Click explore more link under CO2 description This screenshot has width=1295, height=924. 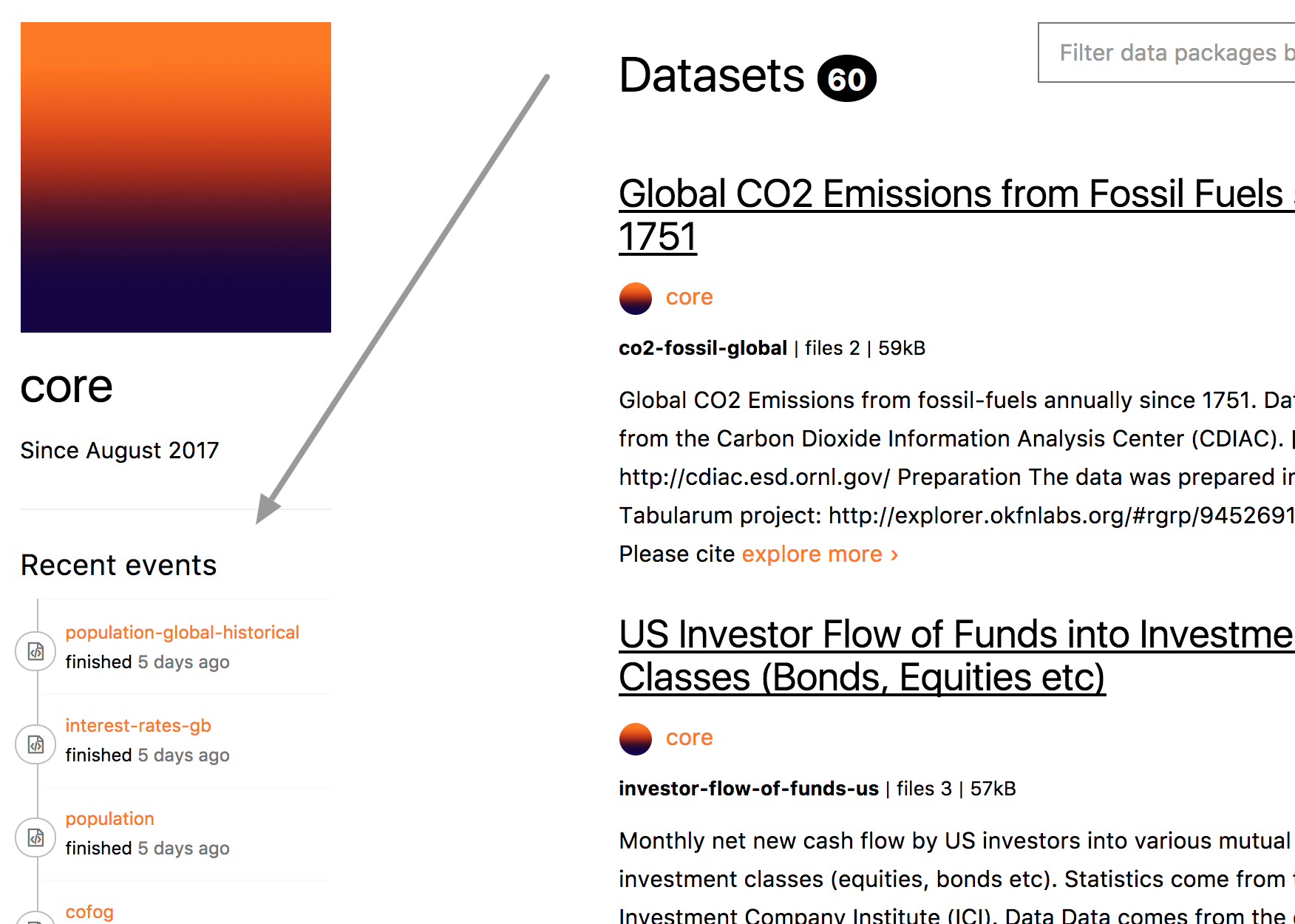[820, 554]
